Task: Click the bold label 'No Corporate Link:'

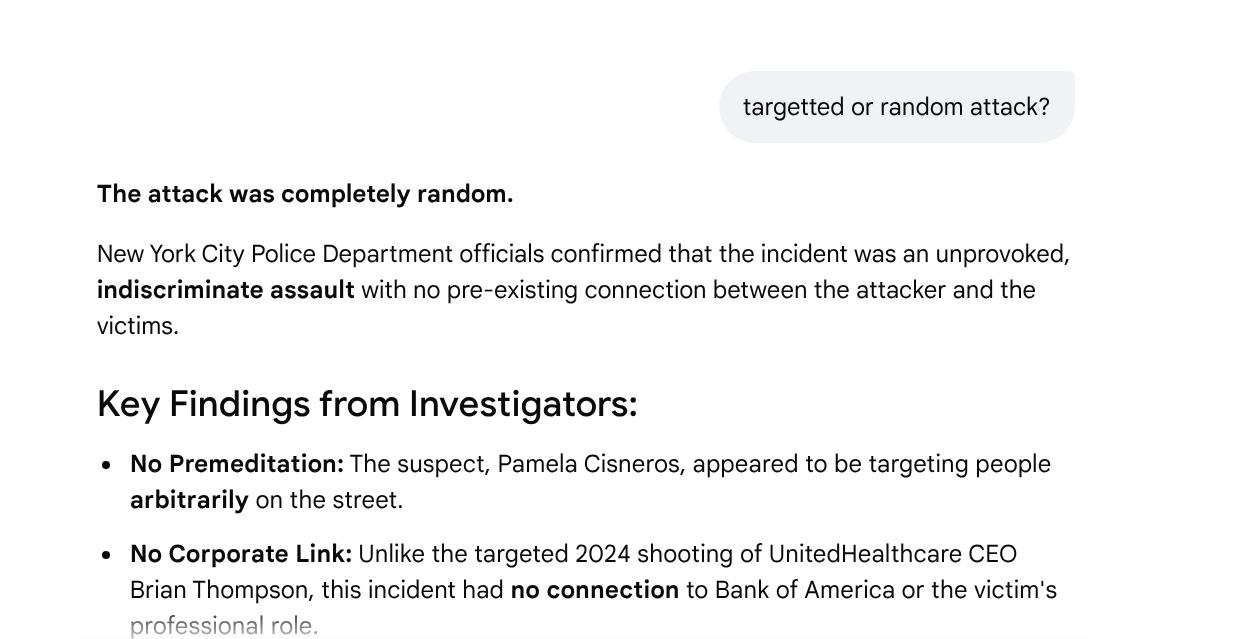Action: [241, 554]
